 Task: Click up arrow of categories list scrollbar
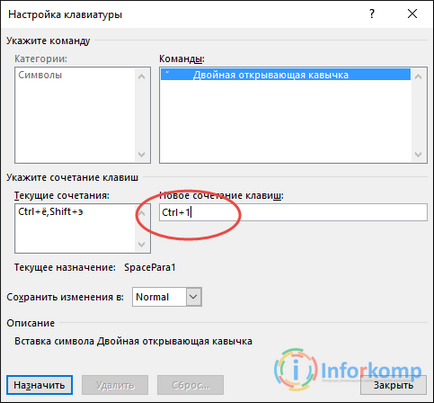(x=142, y=76)
